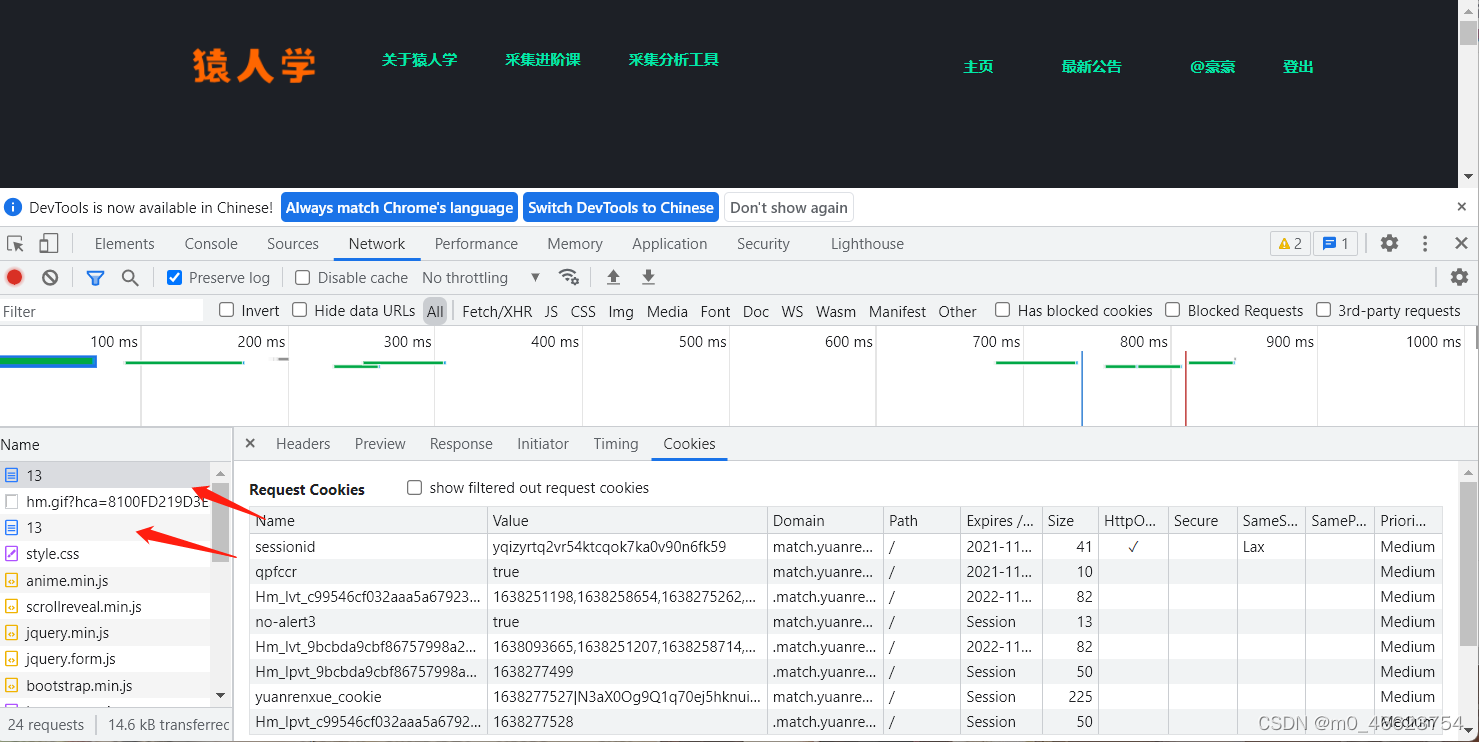Select the hm.gif request row

tap(105, 501)
